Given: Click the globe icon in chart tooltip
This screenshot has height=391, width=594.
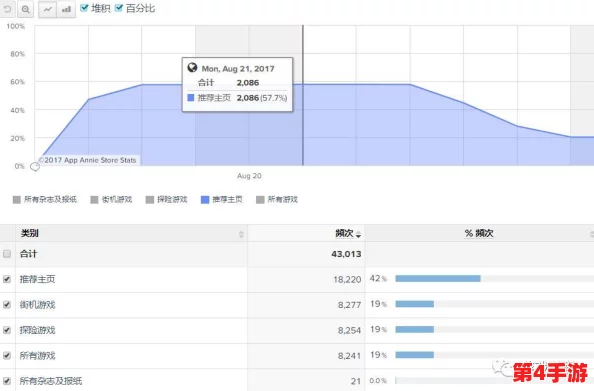Looking at the screenshot, I should [192, 67].
